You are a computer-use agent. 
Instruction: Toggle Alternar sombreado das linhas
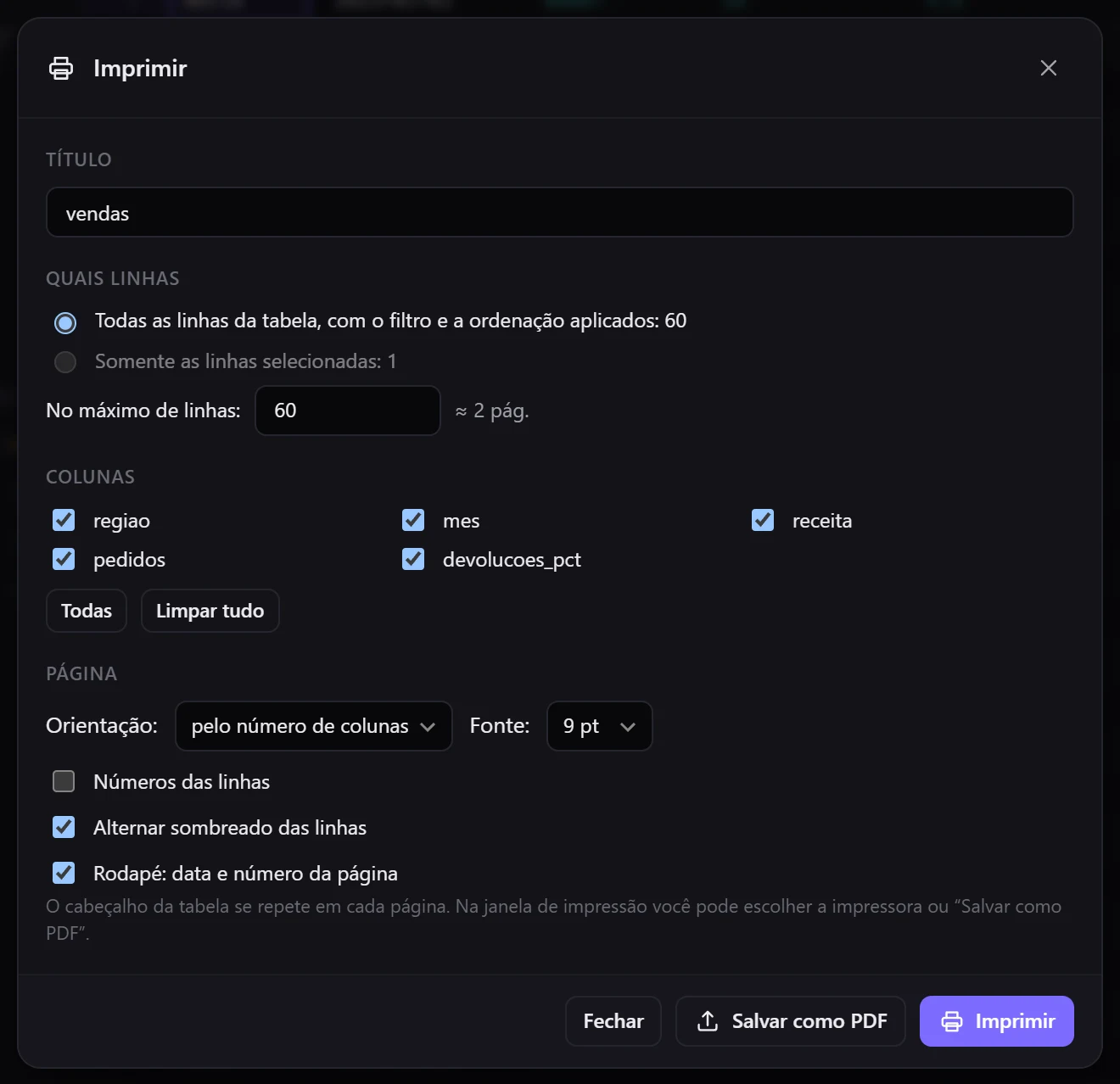point(64,827)
